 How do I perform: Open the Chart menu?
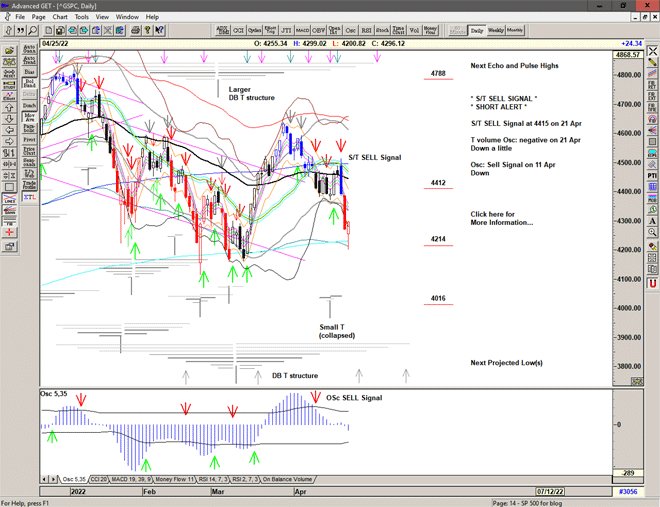click(60, 17)
